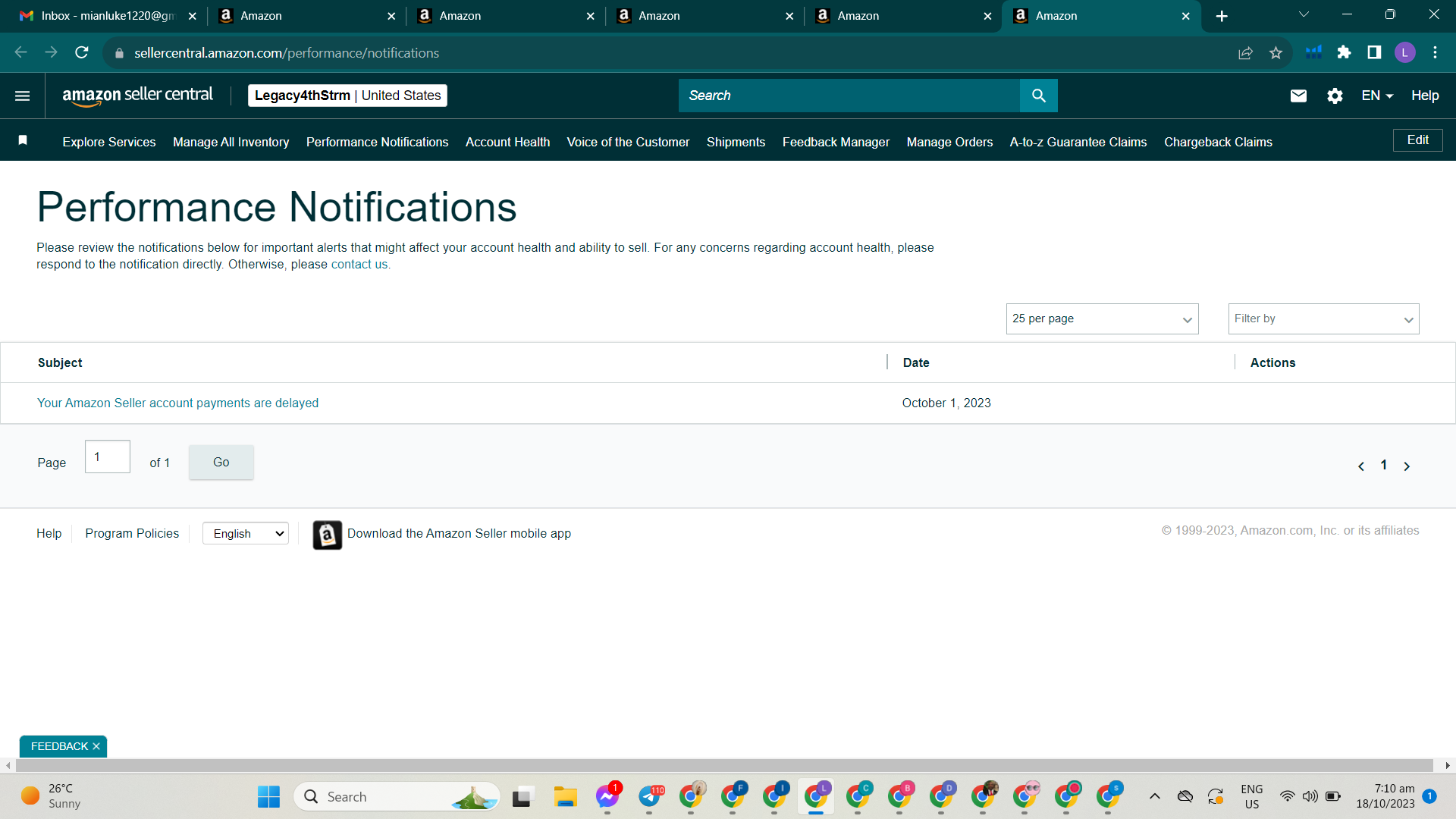Image resolution: width=1456 pixels, height=819 pixels.
Task: Open the Chrome tab search chevron
Action: pos(1304,14)
